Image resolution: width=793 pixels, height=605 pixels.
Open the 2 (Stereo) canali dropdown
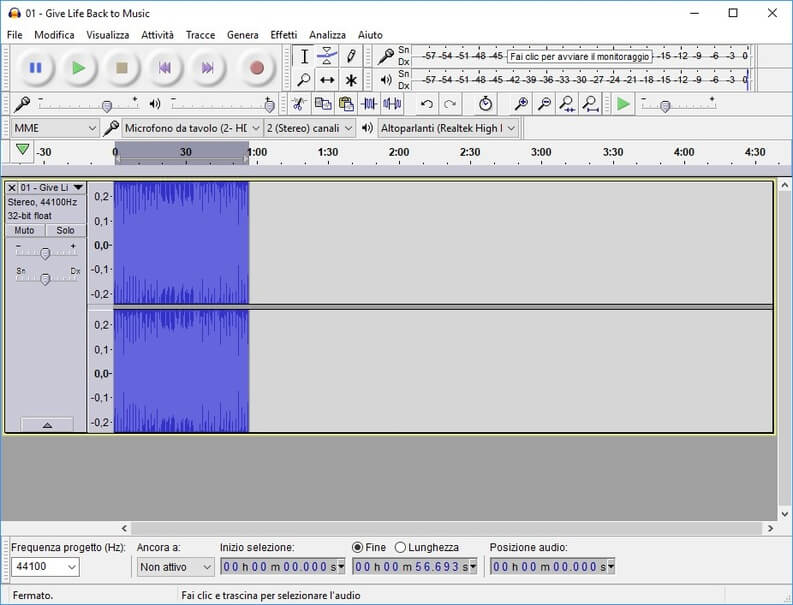(x=309, y=128)
